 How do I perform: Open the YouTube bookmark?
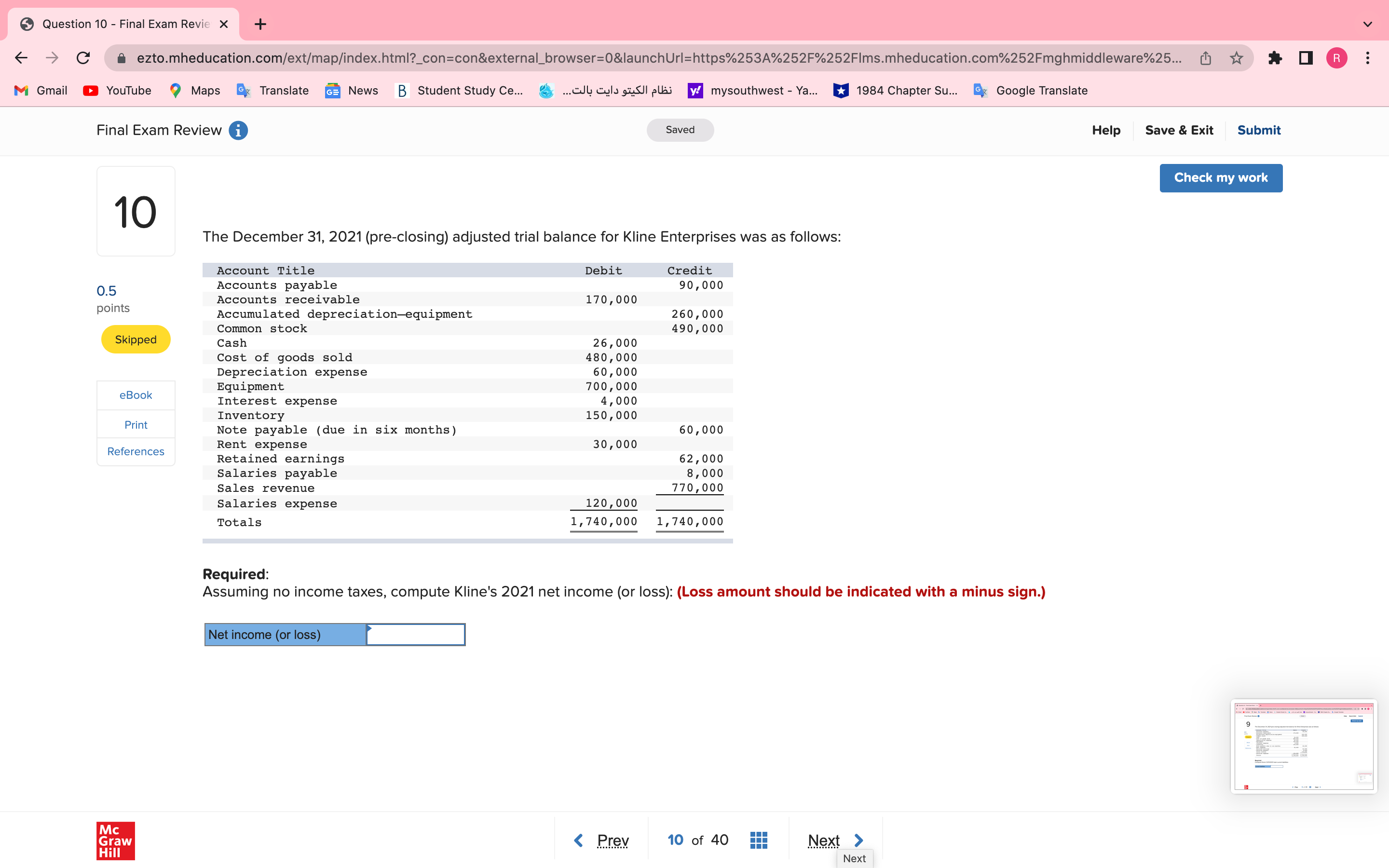click(x=117, y=90)
